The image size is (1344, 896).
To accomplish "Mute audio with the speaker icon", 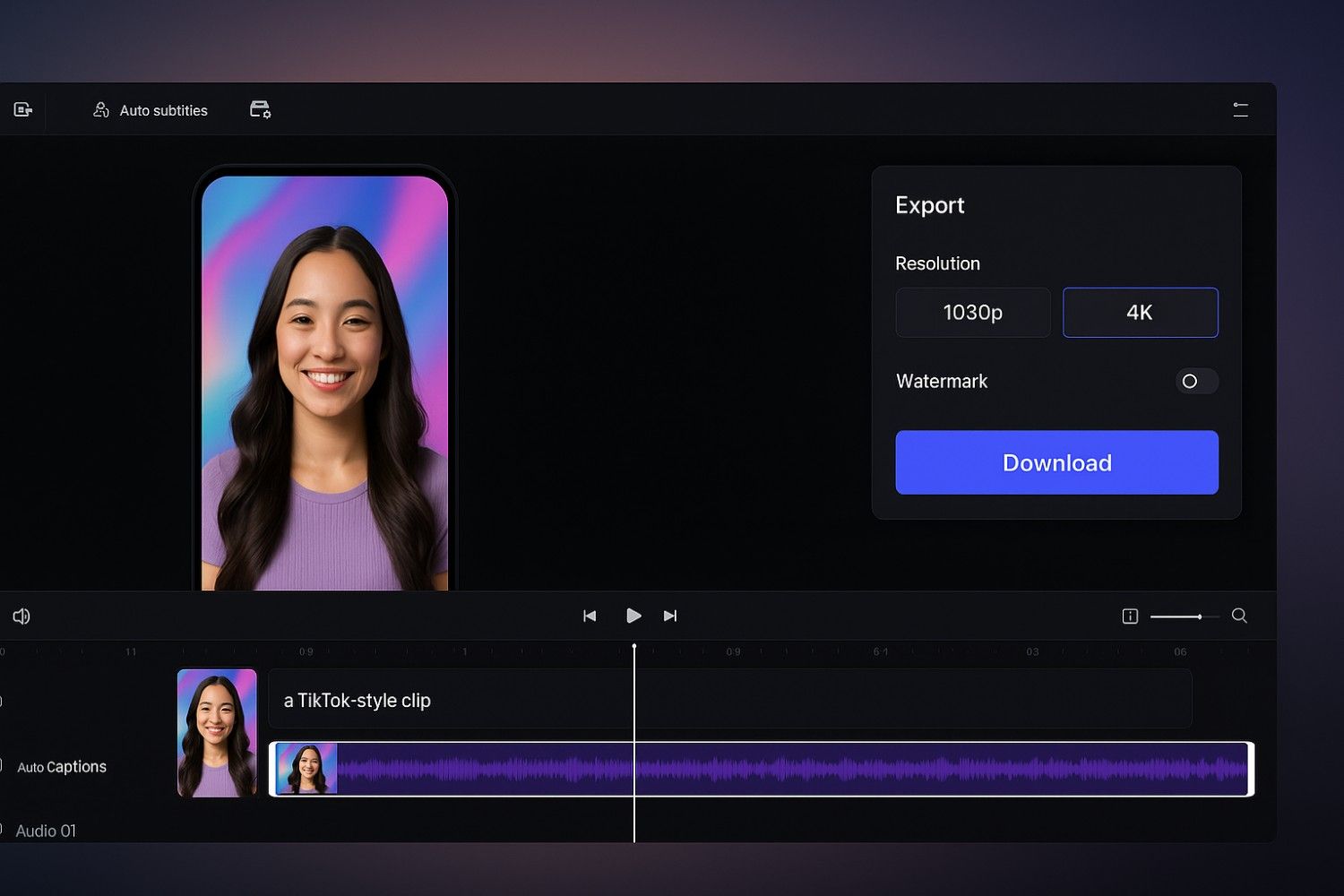I will pyautogui.click(x=22, y=616).
